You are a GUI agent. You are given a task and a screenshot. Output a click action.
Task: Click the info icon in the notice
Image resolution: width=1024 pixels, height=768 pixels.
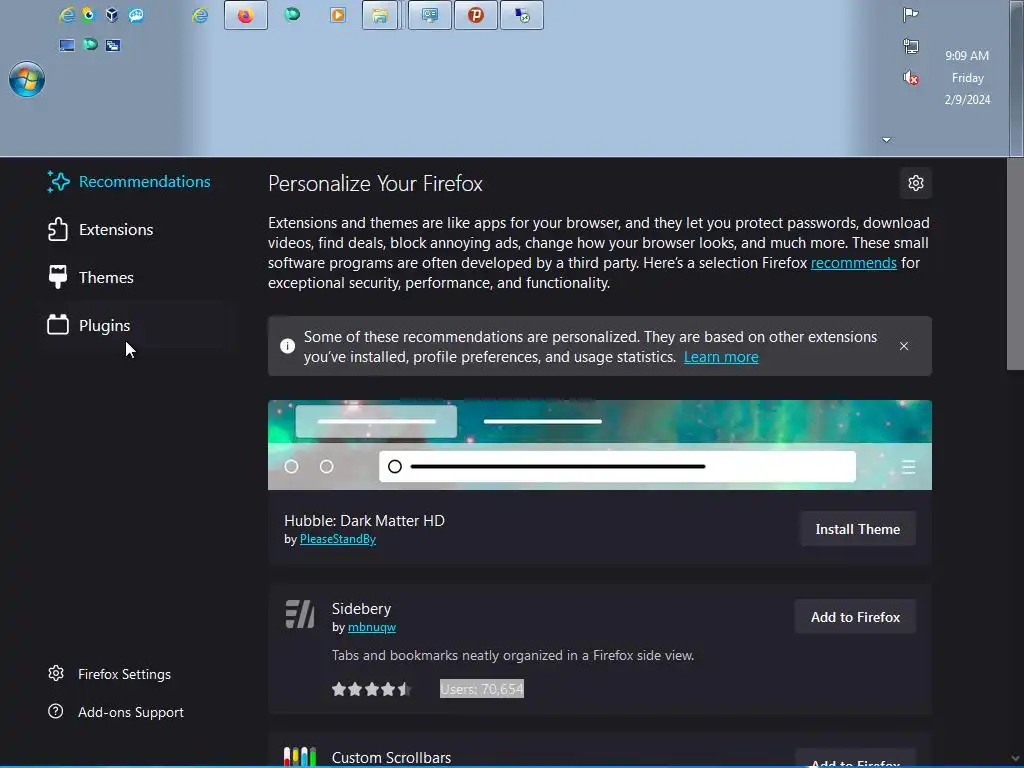click(x=287, y=346)
